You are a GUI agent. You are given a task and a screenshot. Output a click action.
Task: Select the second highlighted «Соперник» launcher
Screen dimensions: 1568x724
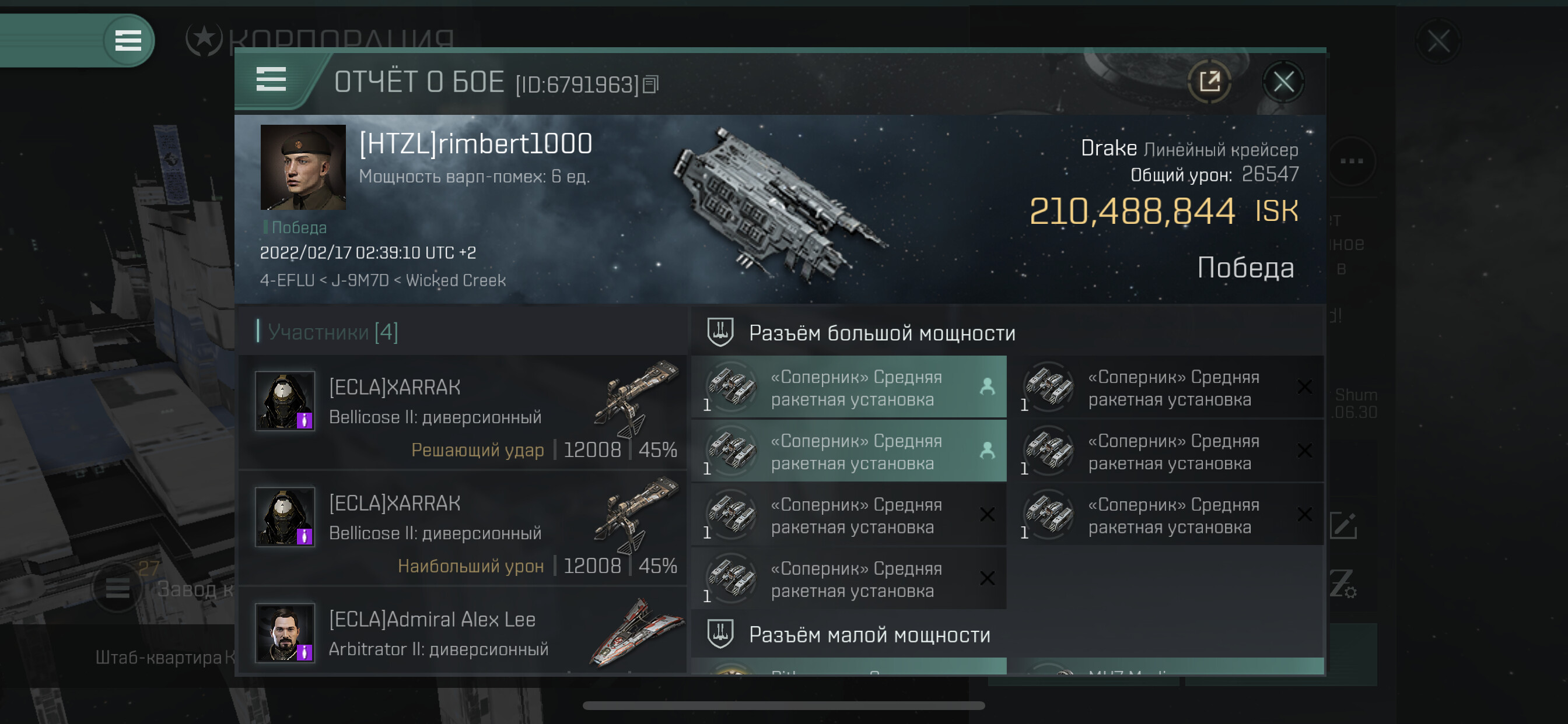coord(849,451)
